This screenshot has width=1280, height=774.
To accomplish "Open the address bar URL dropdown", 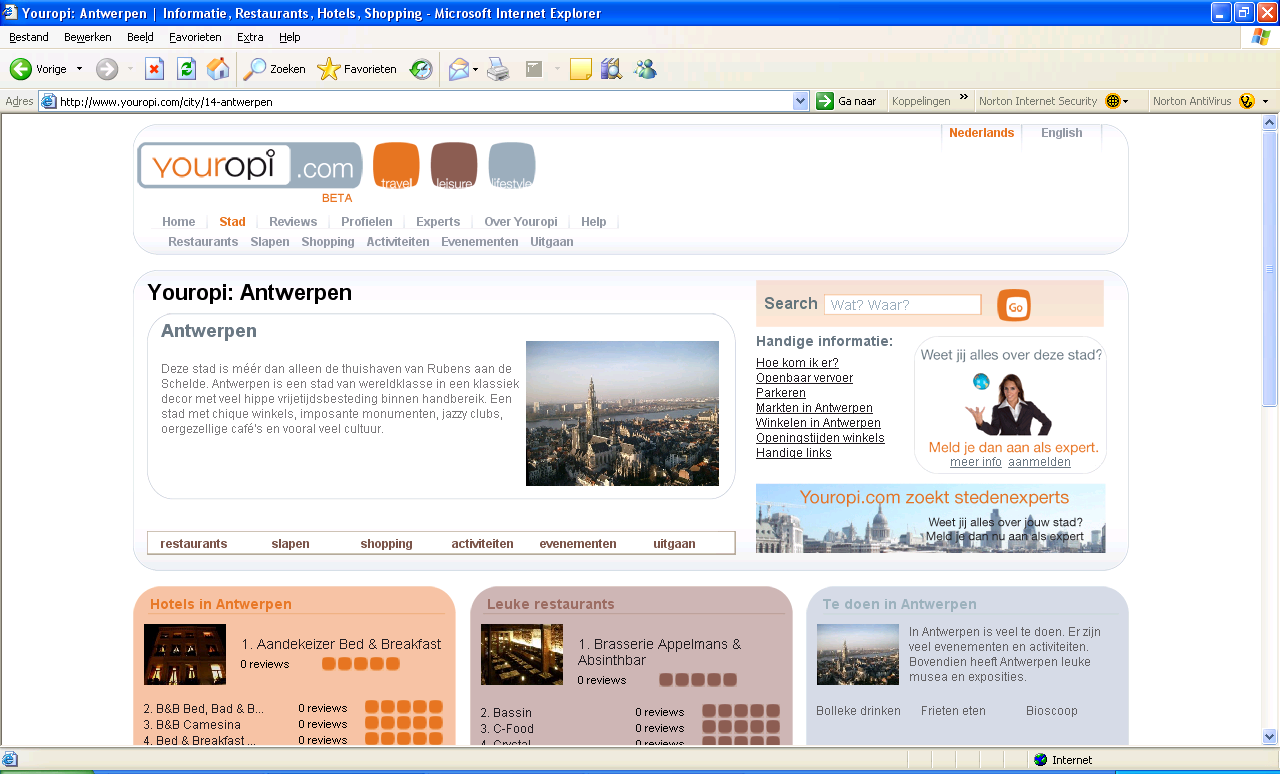I will click(x=800, y=101).
